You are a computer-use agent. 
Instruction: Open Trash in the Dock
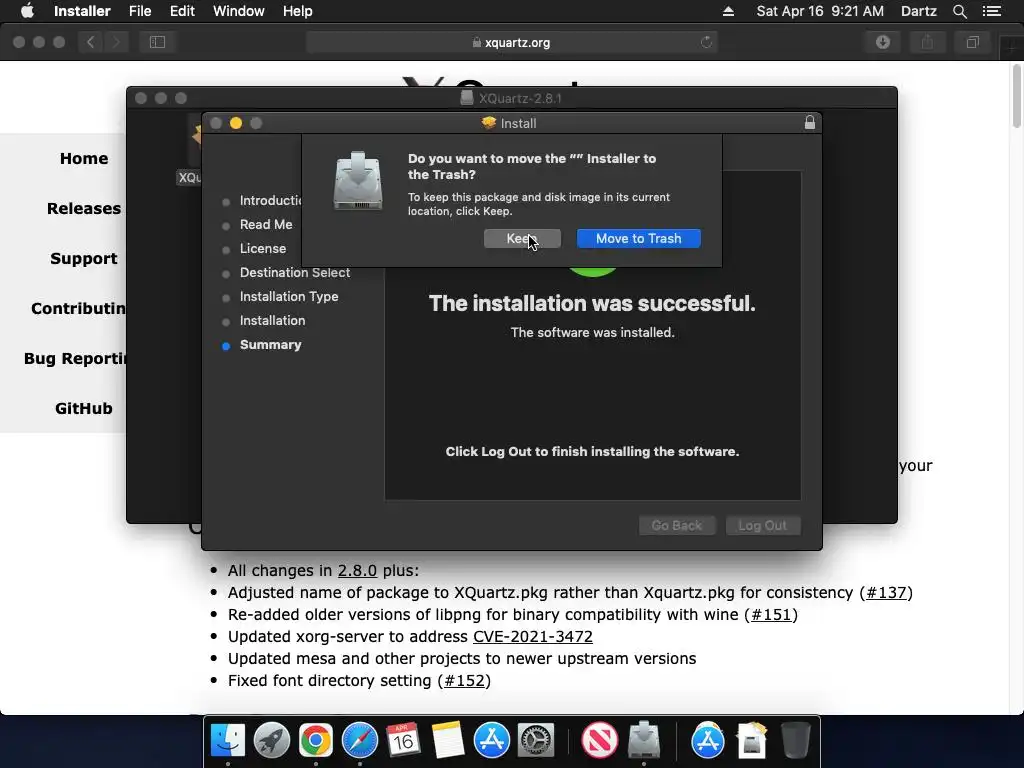click(x=795, y=741)
